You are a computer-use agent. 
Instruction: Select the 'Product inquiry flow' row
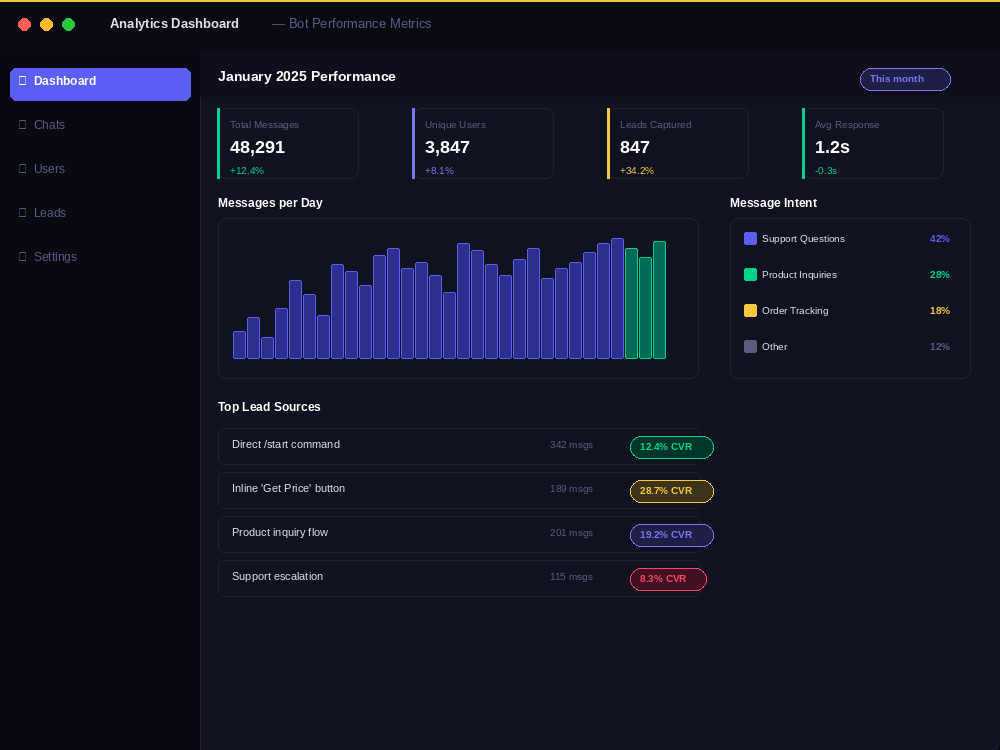459,534
